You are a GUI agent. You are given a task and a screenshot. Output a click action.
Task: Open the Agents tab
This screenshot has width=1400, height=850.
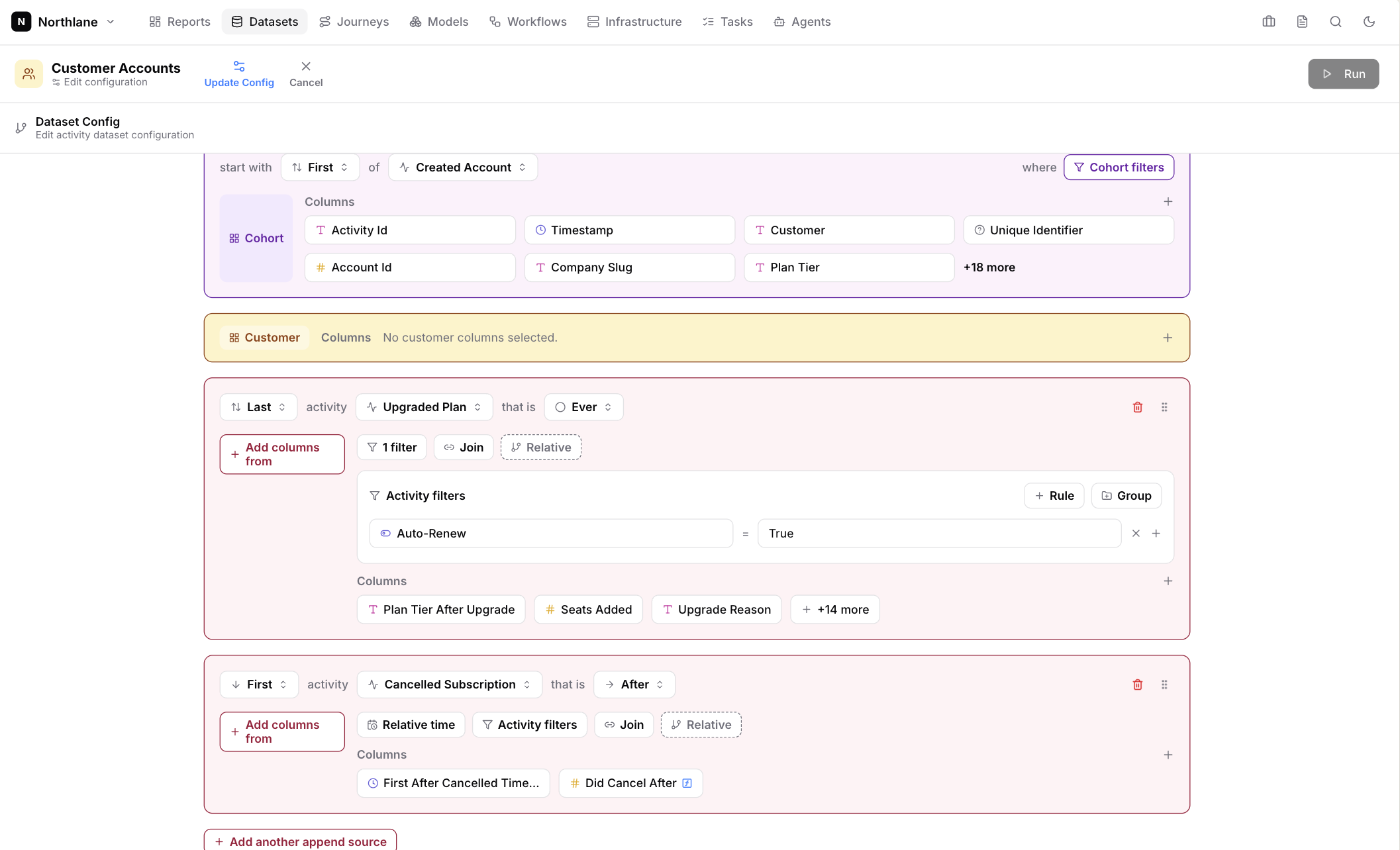pyautogui.click(x=801, y=22)
